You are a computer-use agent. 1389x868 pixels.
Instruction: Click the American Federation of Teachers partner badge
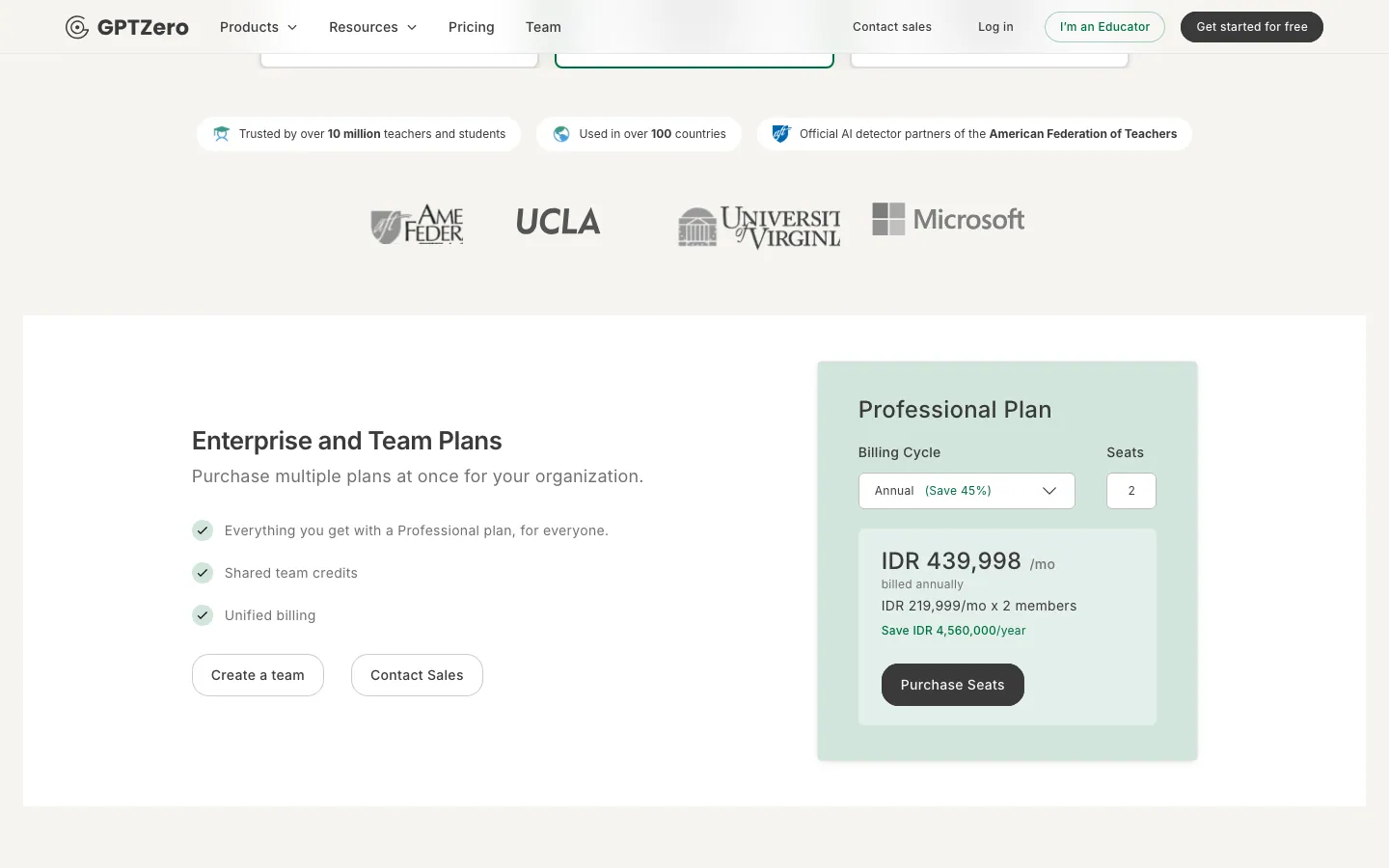click(974, 134)
